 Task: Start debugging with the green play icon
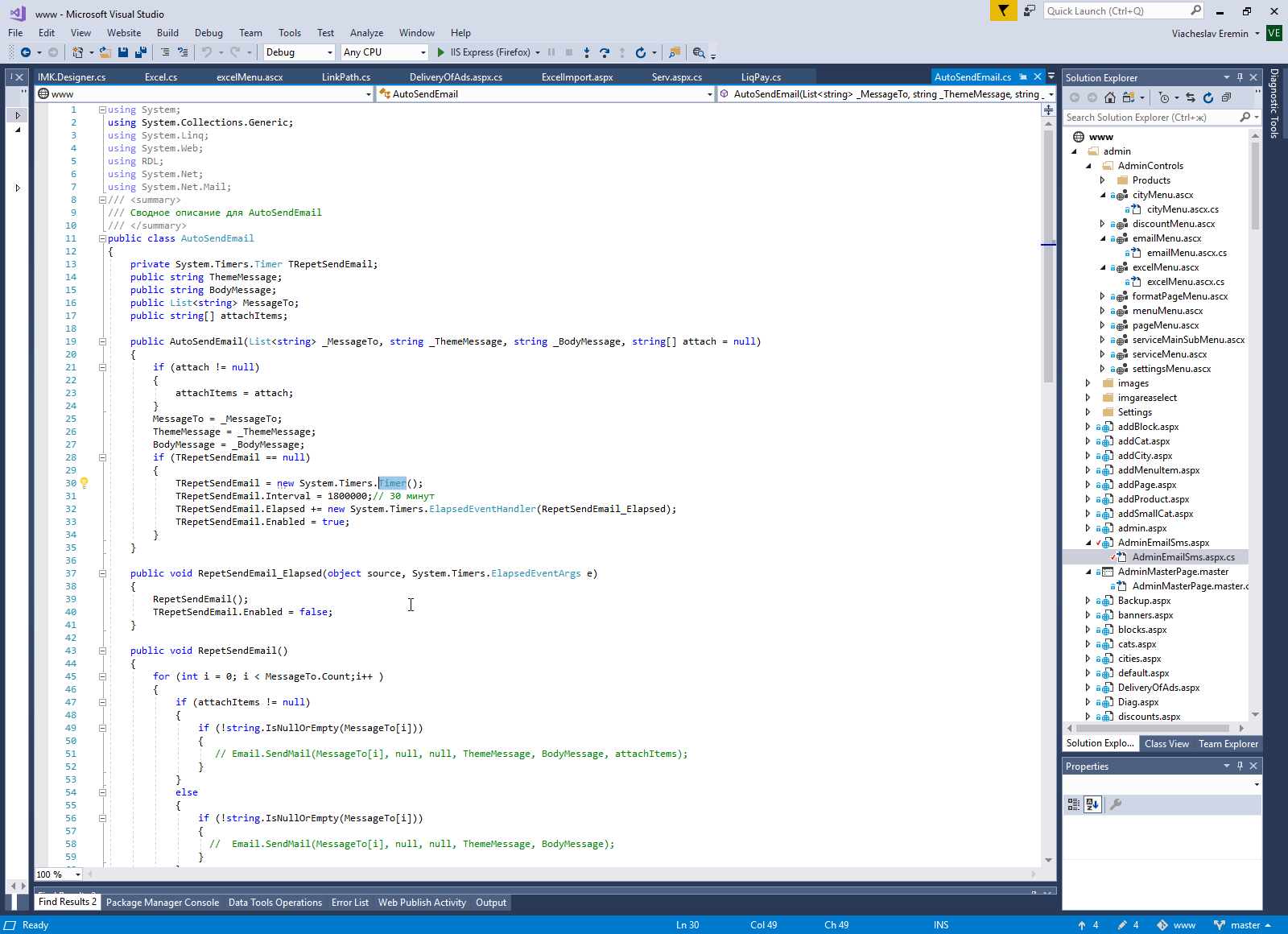(440, 52)
